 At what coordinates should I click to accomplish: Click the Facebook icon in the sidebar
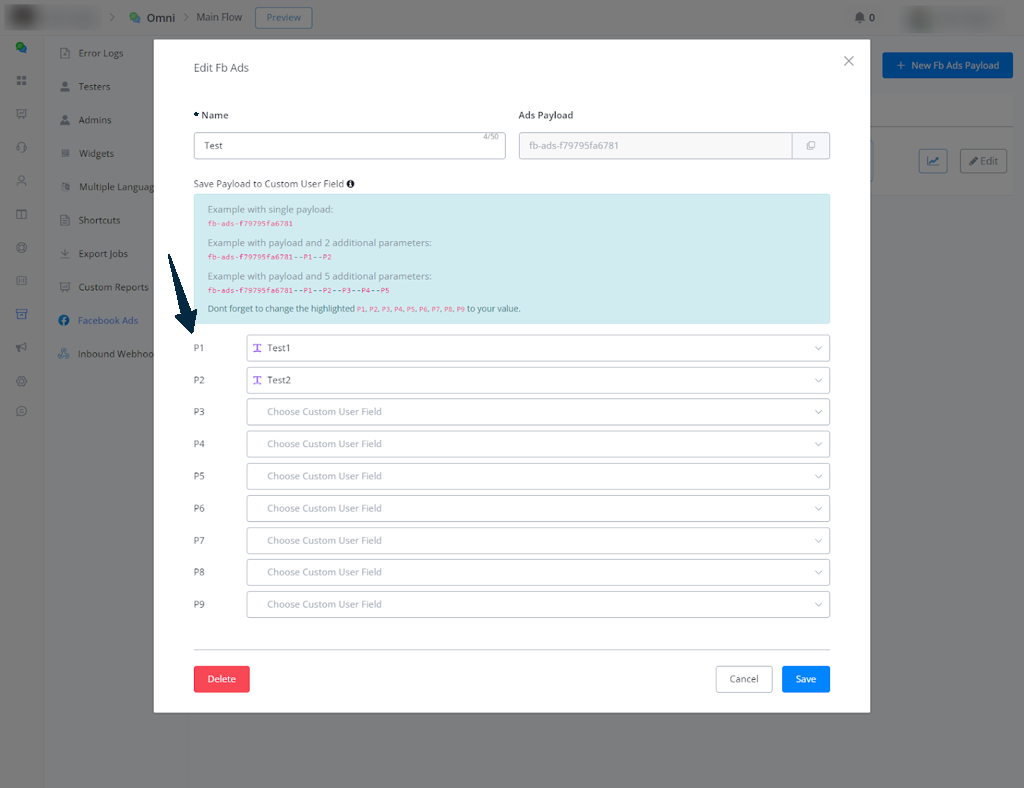pos(64,321)
